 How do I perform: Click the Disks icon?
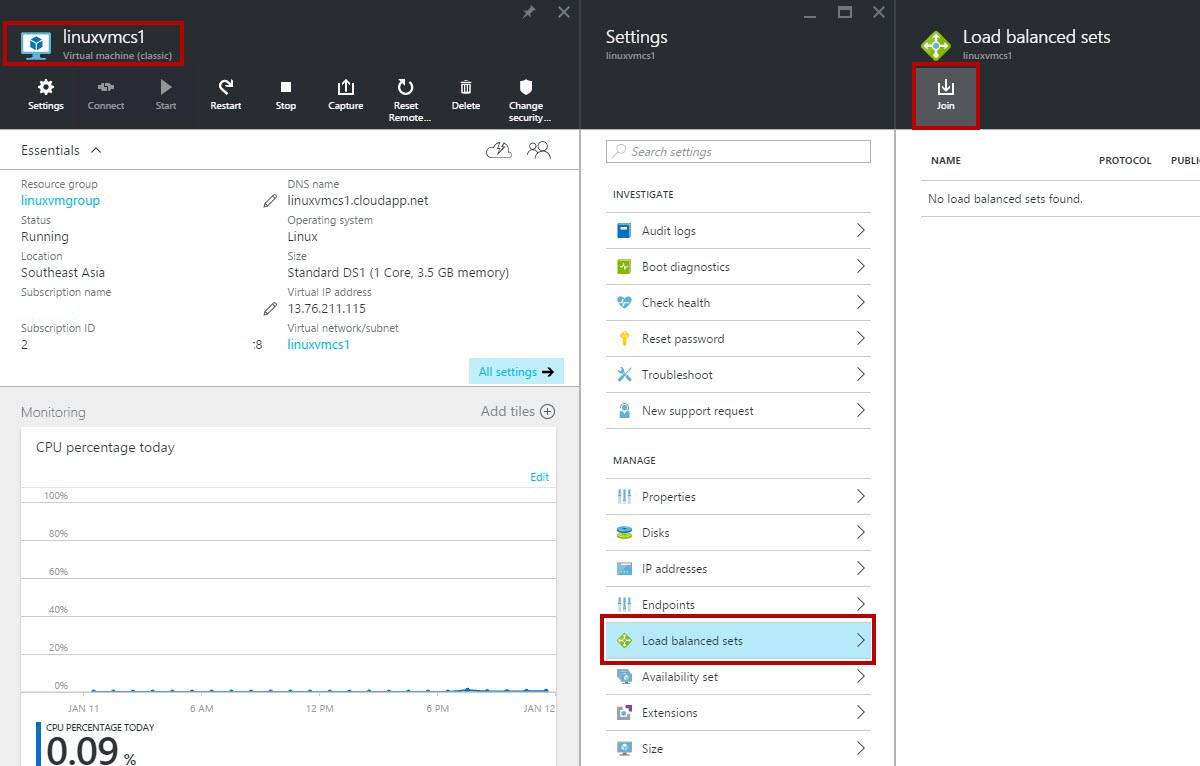tap(624, 532)
